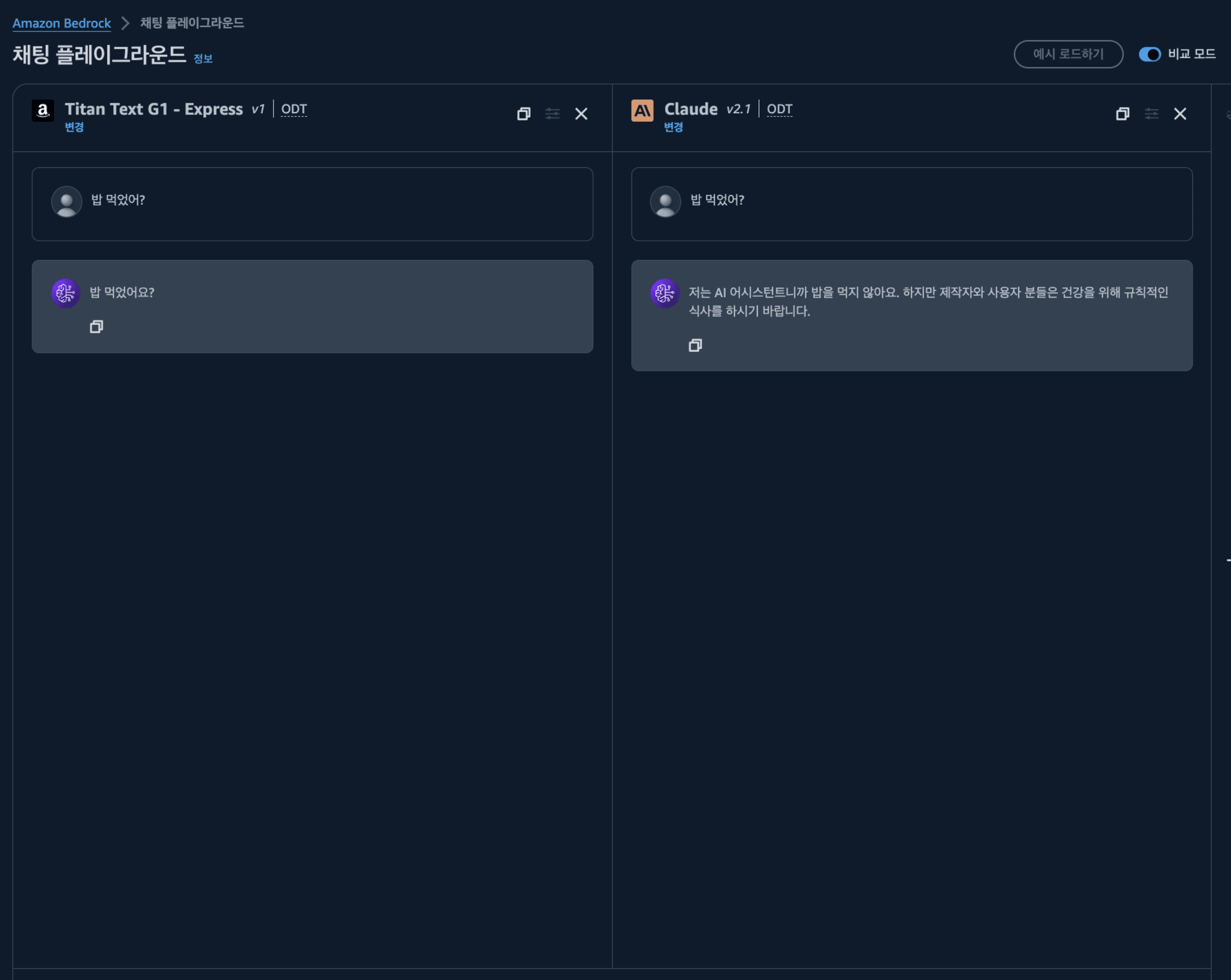The image size is (1231, 980).
Task: Click the Claude reply beginning '저는 AI 어시스턴트니까'
Action: (928, 301)
